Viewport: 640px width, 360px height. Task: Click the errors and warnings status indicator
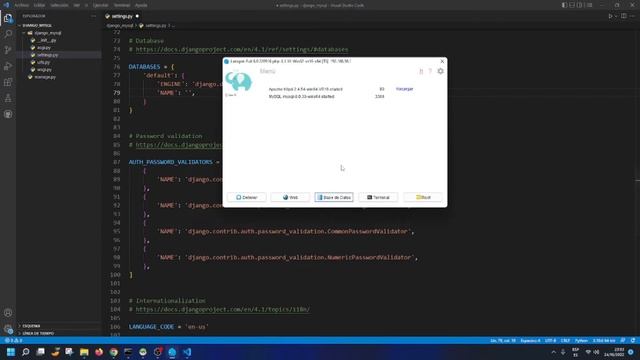[13, 340]
